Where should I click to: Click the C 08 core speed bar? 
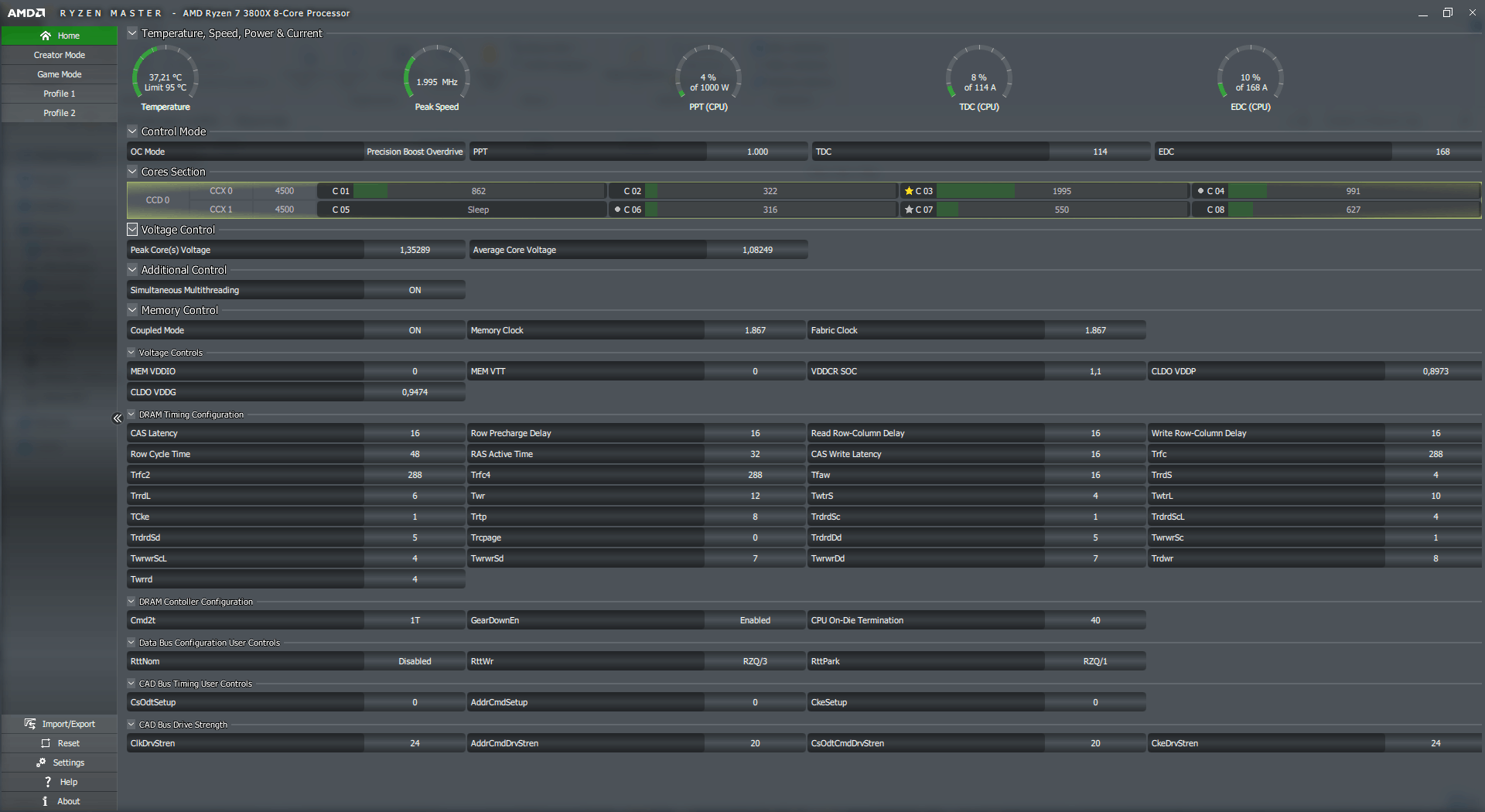point(1354,210)
